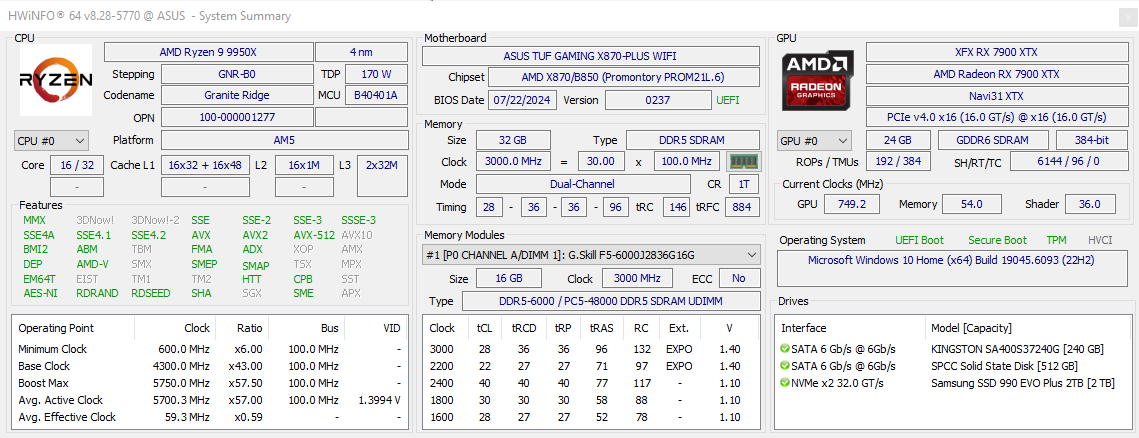This screenshot has width=1139, height=438.
Task: Click the AM5 platform field
Action: [x=284, y=140]
